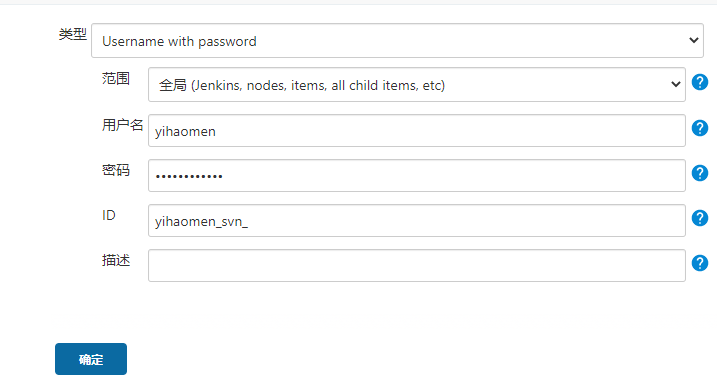Screen dimensions: 717x382
Task: Click the empty 描述 description box
Action: point(417,265)
